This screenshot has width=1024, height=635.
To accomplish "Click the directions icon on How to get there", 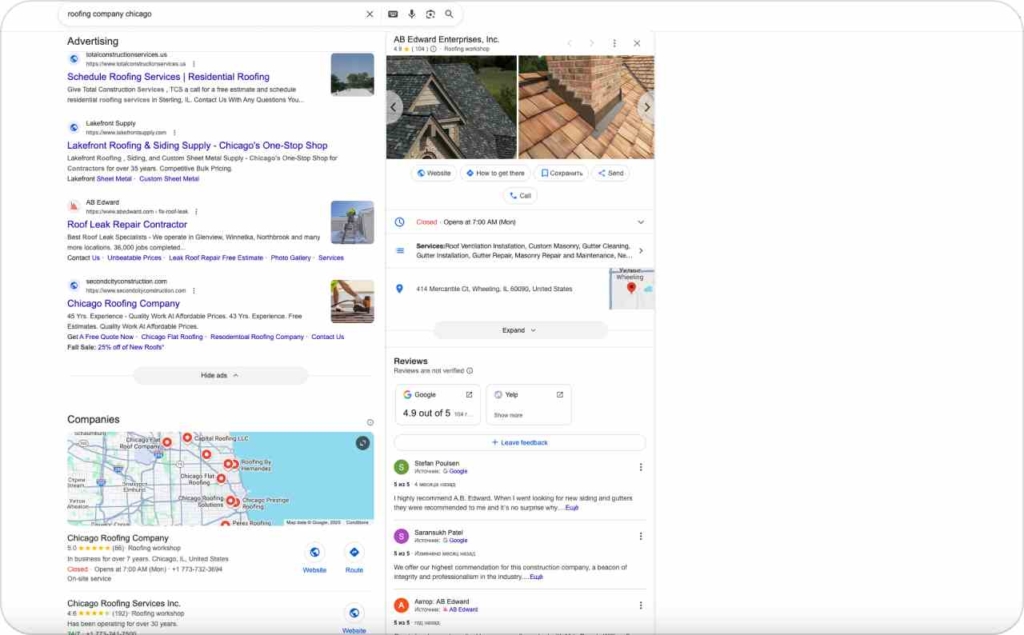I will [x=470, y=173].
